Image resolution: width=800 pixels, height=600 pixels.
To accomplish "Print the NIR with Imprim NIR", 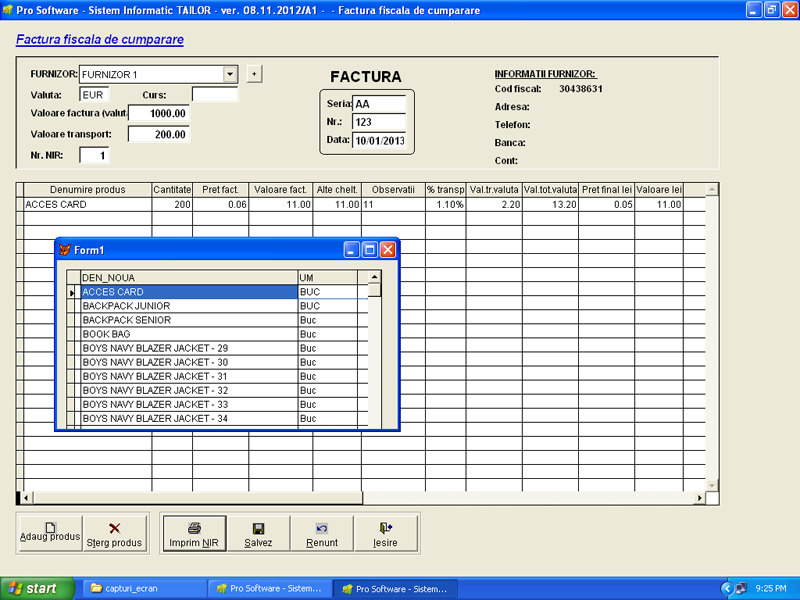I will tap(194, 534).
